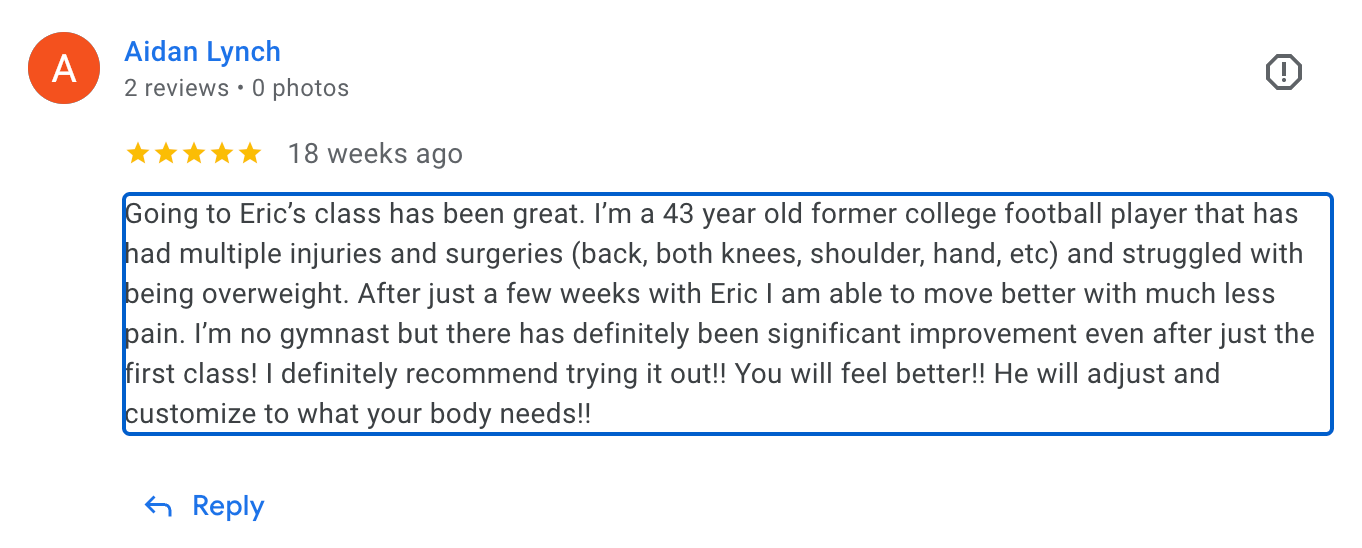Click the first gold rating star

[137, 154]
